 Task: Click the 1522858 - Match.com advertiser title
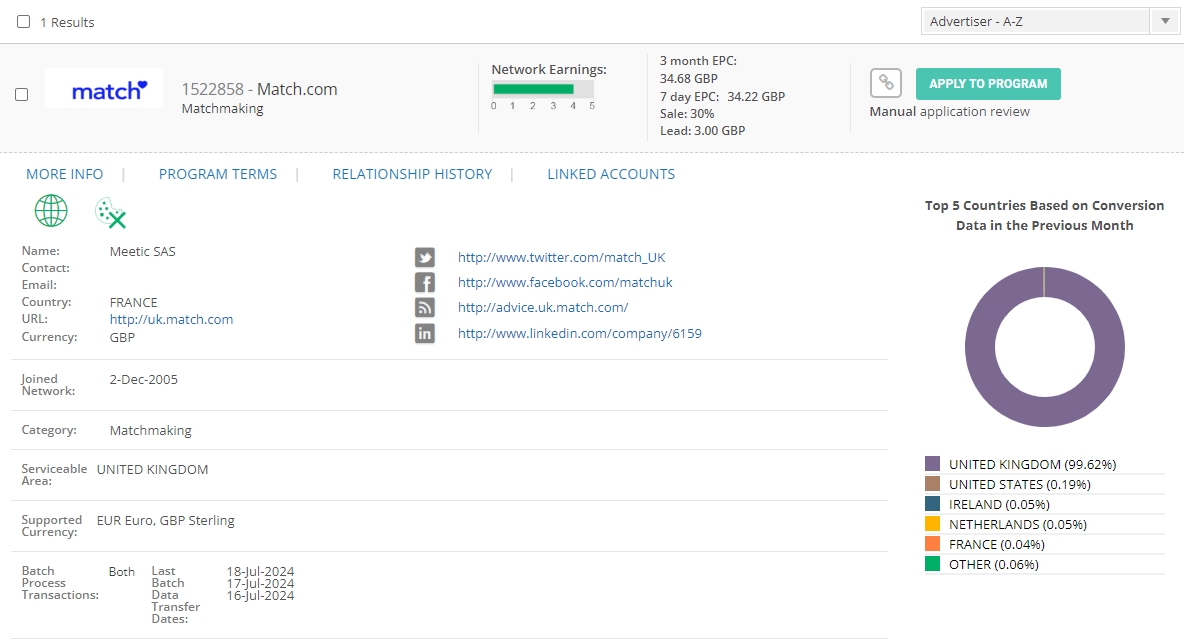(259, 89)
